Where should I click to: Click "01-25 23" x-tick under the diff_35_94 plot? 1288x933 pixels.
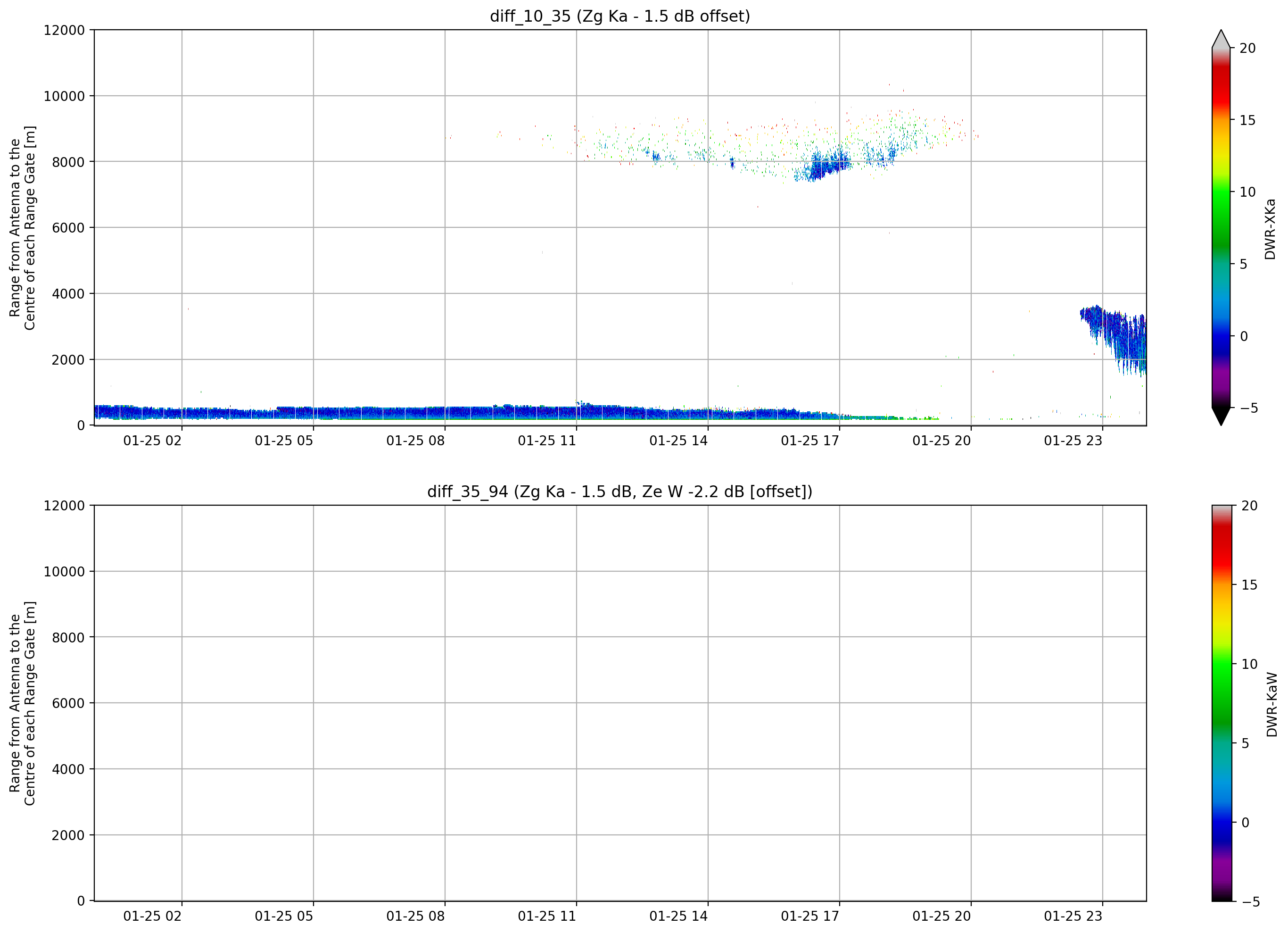1073,916
